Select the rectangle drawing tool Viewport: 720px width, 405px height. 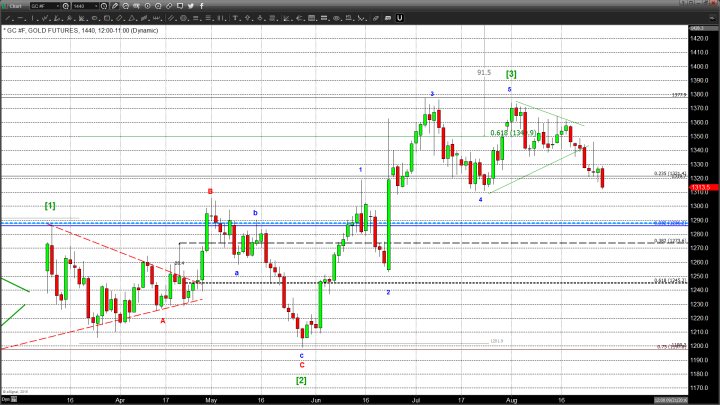point(106,18)
